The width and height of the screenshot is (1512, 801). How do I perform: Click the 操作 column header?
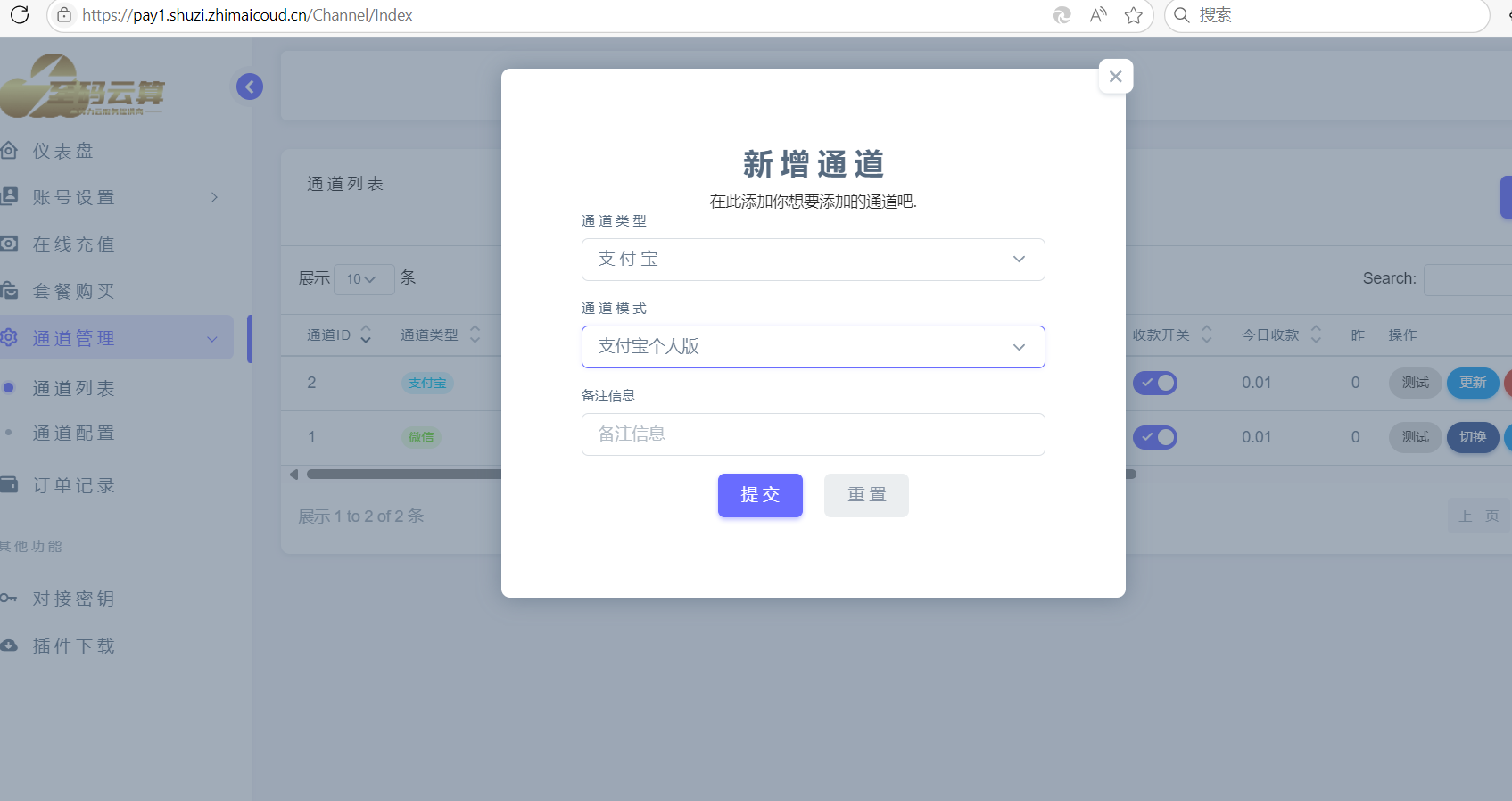point(1402,334)
